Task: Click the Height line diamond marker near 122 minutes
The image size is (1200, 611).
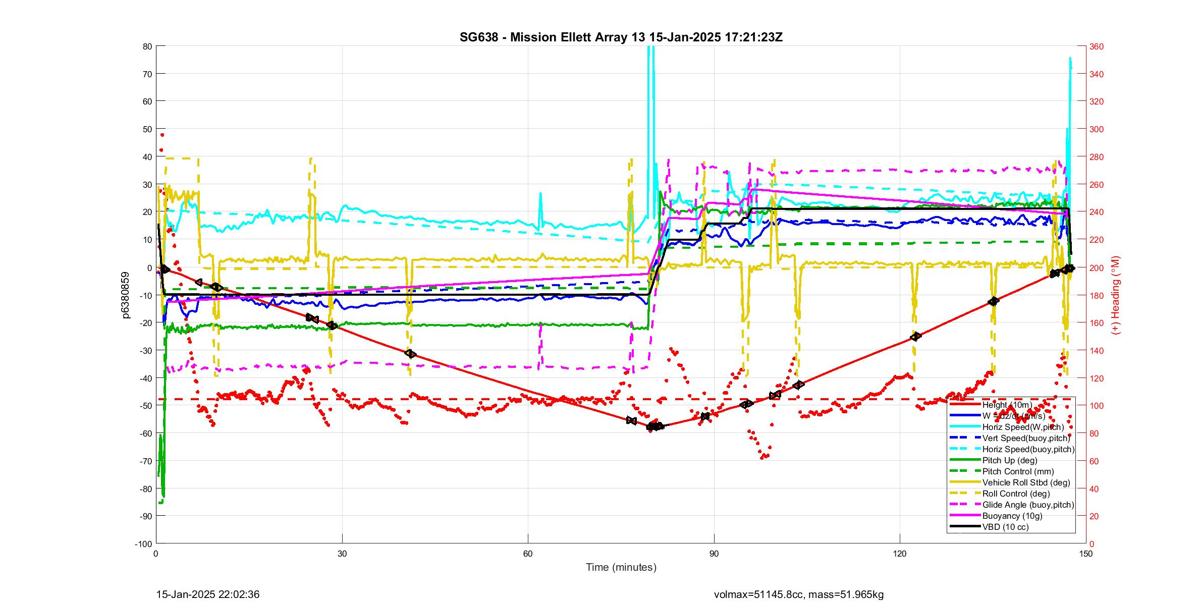Action: pos(915,337)
